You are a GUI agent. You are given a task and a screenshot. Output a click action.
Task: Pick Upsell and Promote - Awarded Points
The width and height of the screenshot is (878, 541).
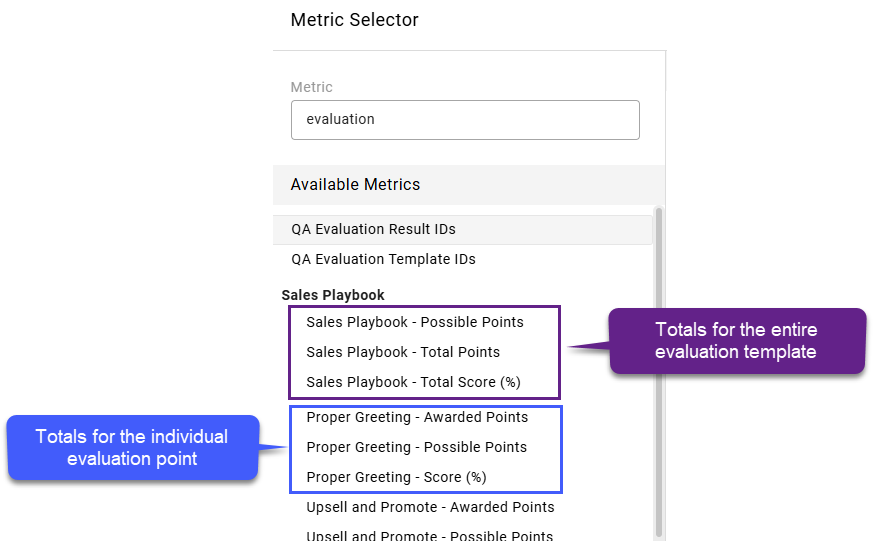430,507
